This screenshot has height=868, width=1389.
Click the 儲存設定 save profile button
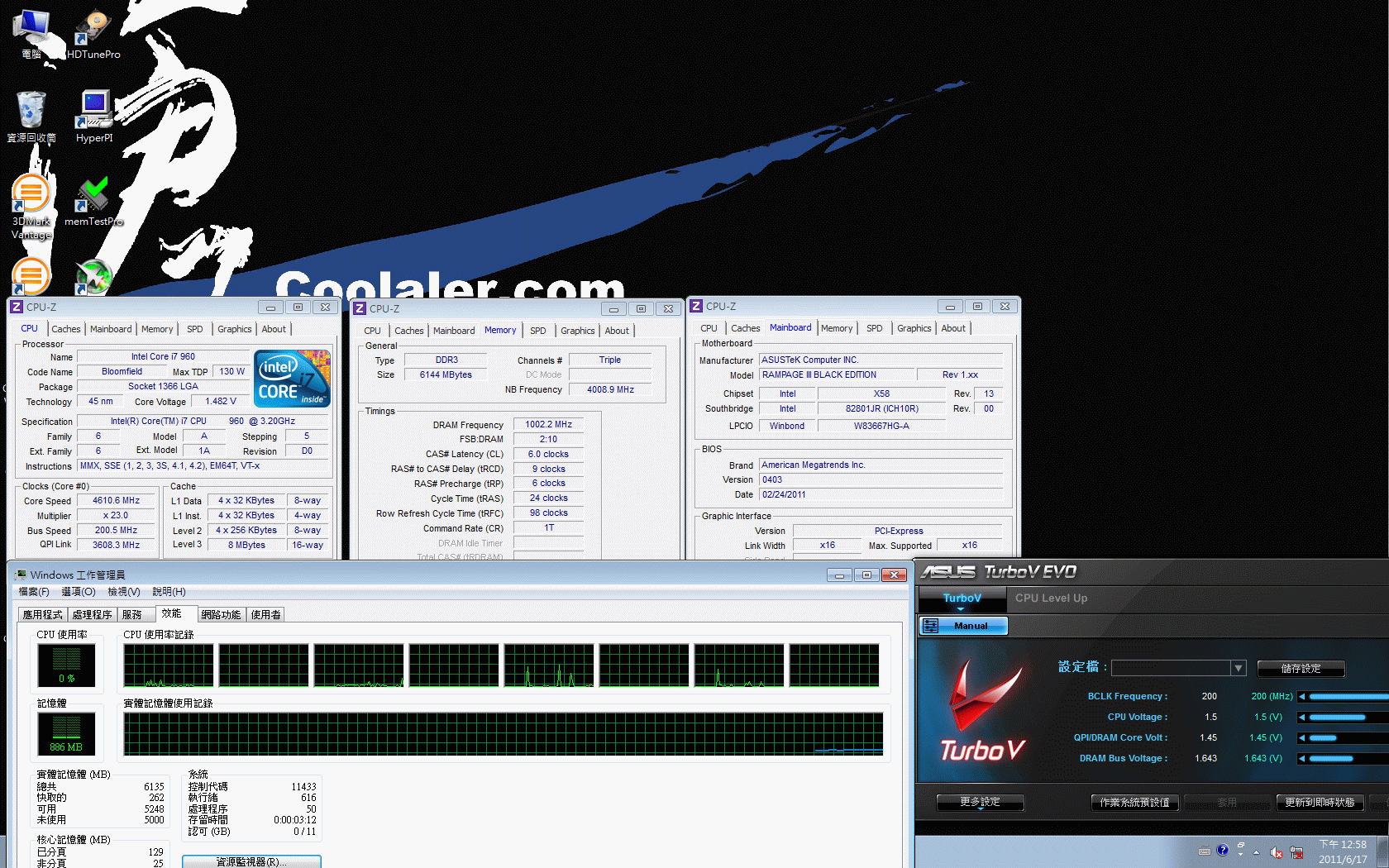[1301, 668]
